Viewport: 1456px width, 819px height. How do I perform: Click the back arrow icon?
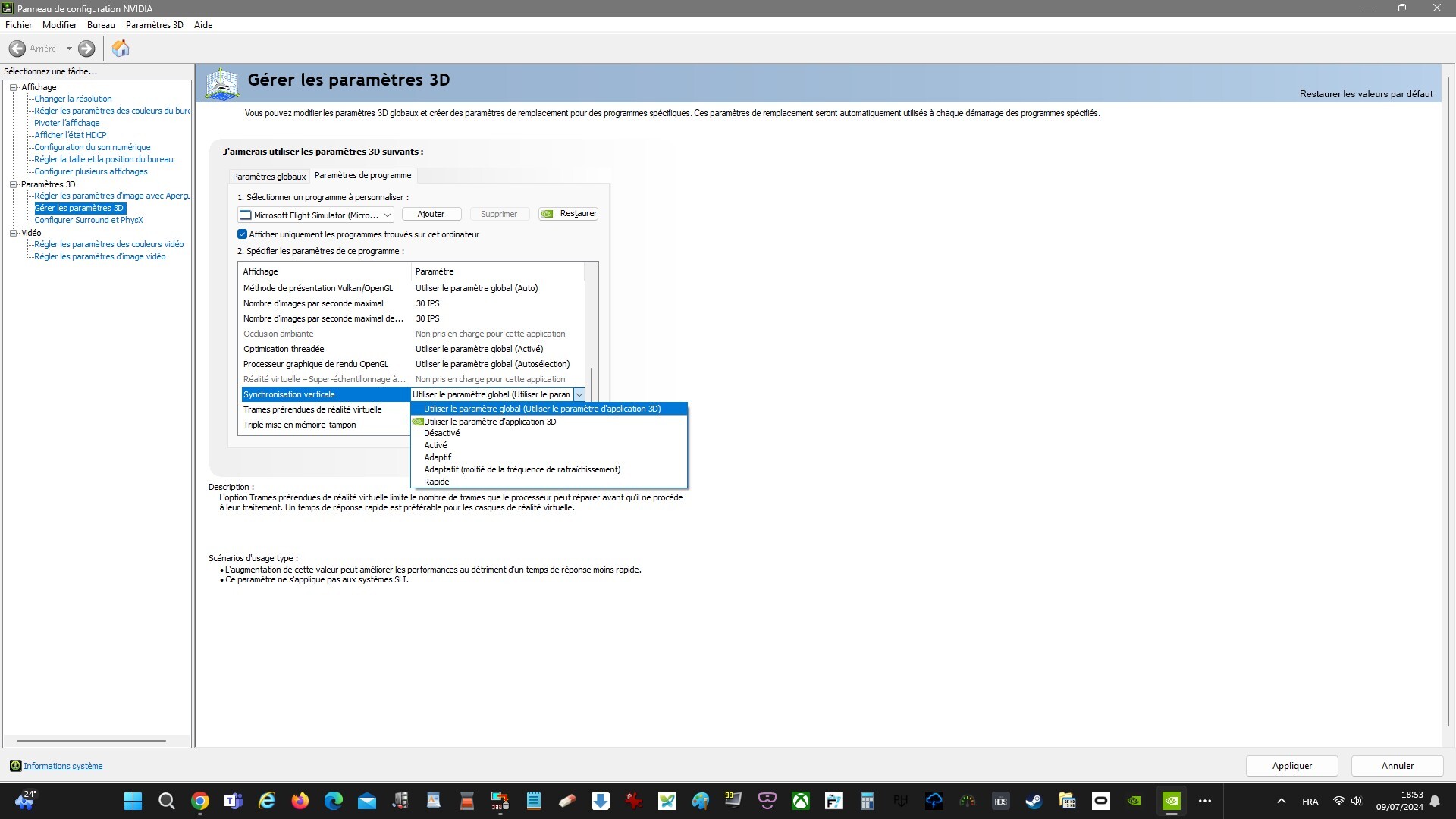[17, 49]
